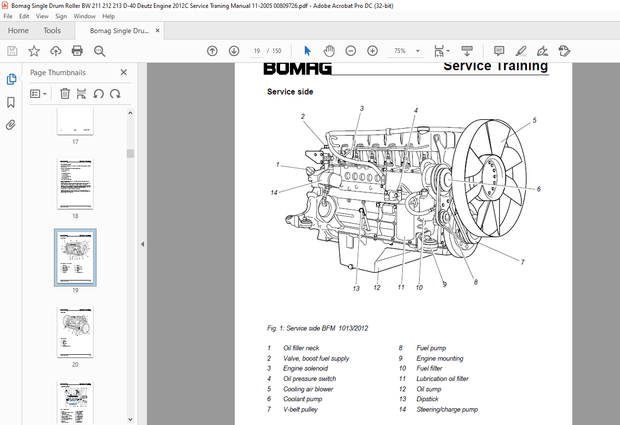Close the Bomag document tab
620x425 pixels.
[157, 30]
